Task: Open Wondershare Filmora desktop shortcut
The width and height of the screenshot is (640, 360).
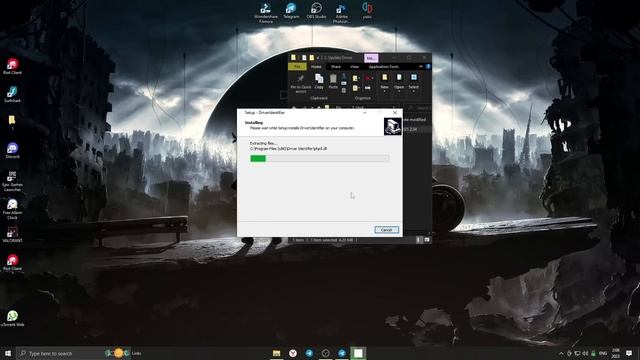Action: [x=266, y=12]
